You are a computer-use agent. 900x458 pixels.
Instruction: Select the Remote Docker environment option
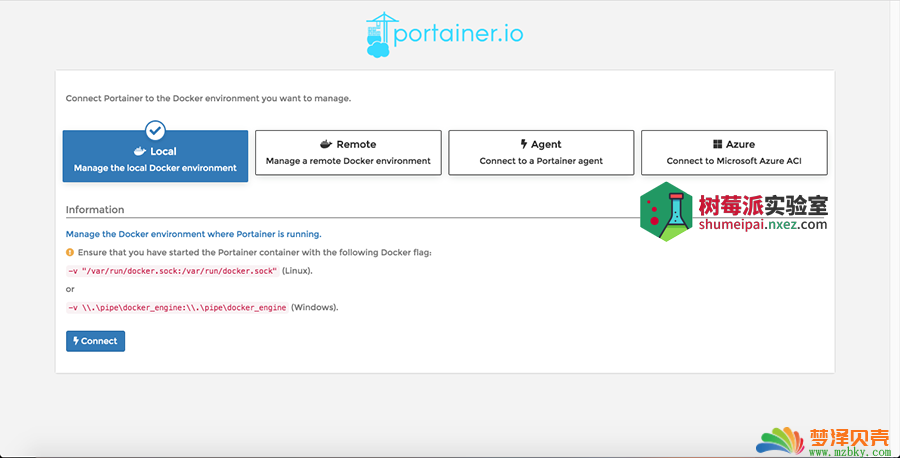[x=348, y=153]
